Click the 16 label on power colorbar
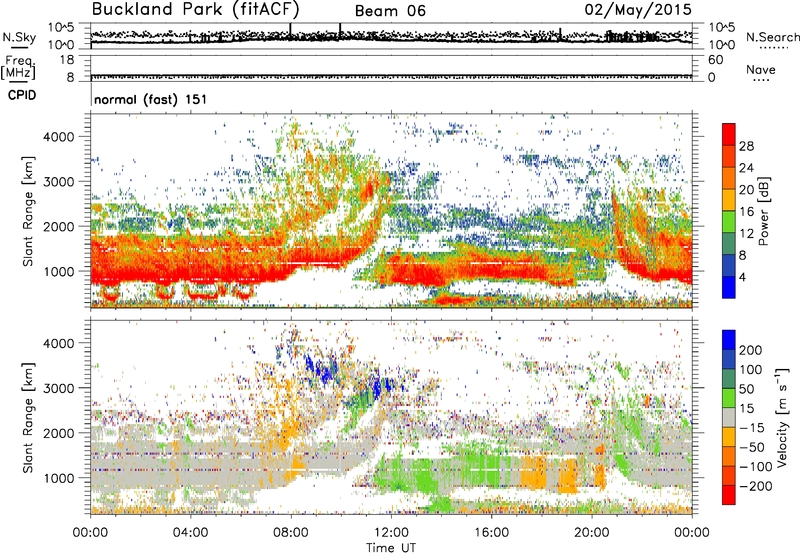800x554 pixels. pos(746,212)
